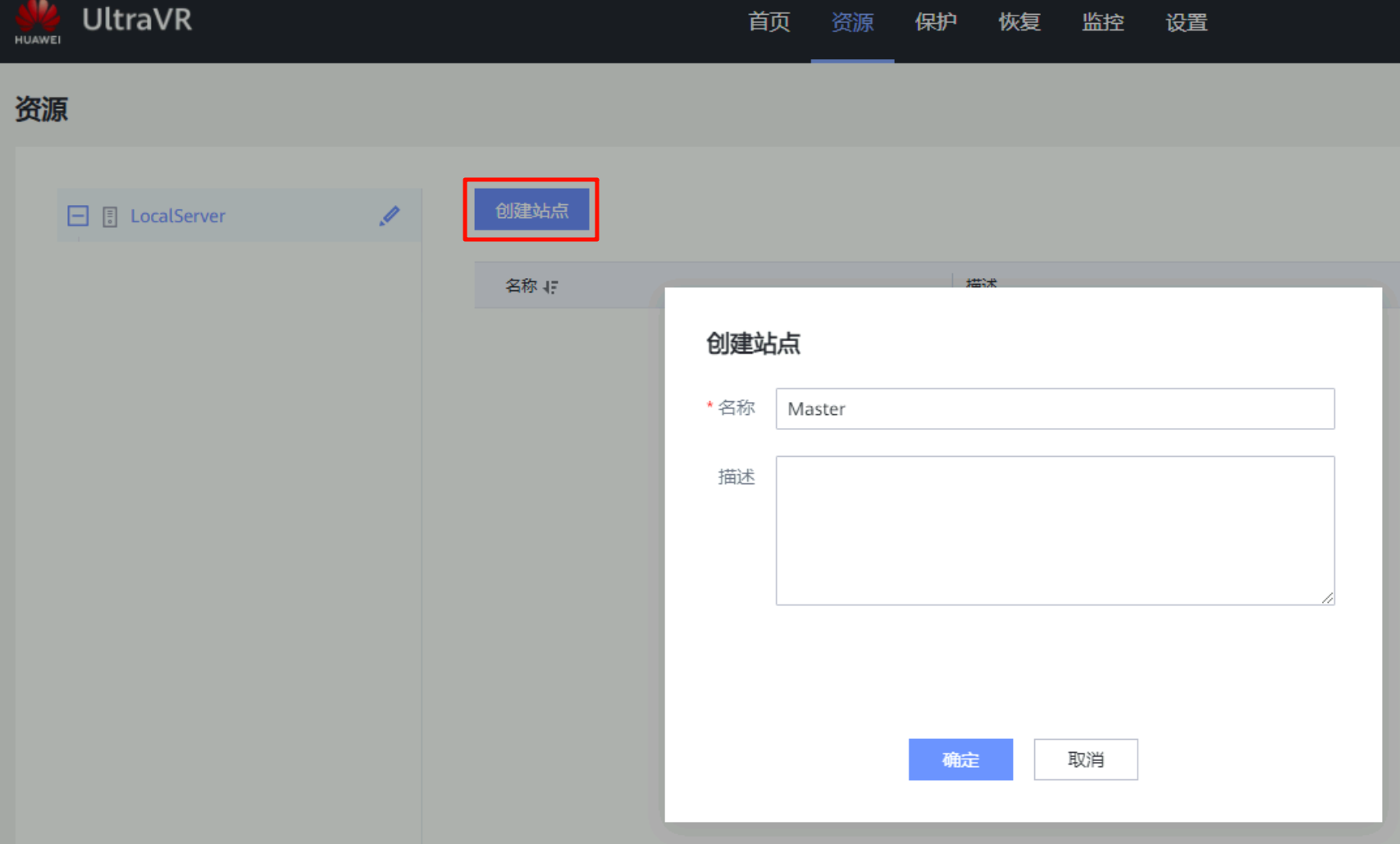Cancel the dialog with 取消

[1085, 760]
